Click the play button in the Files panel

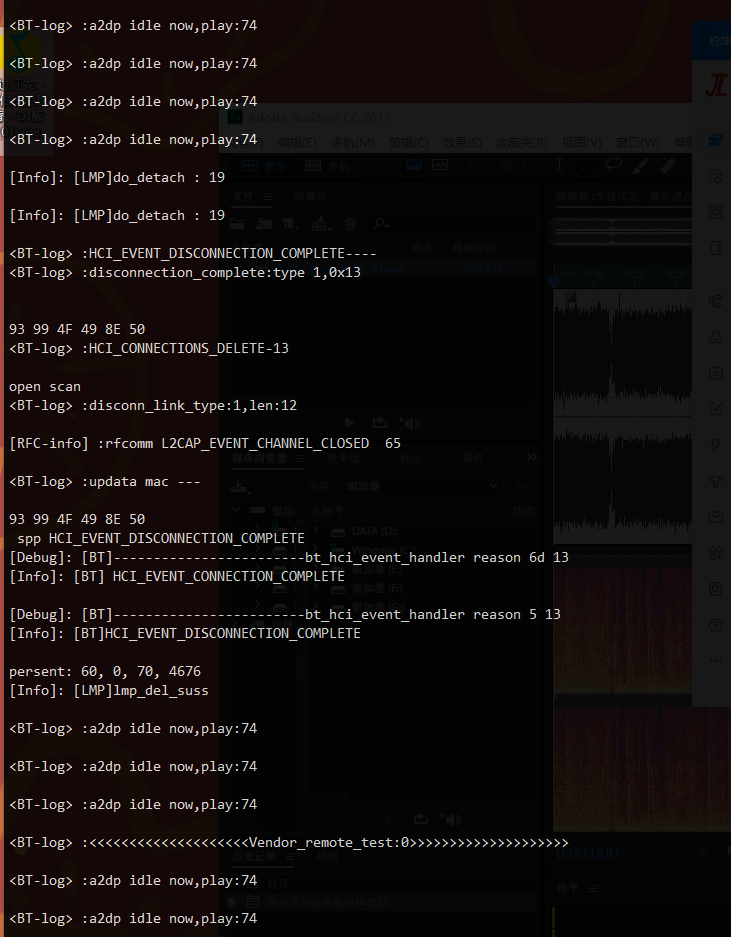[x=350, y=423]
